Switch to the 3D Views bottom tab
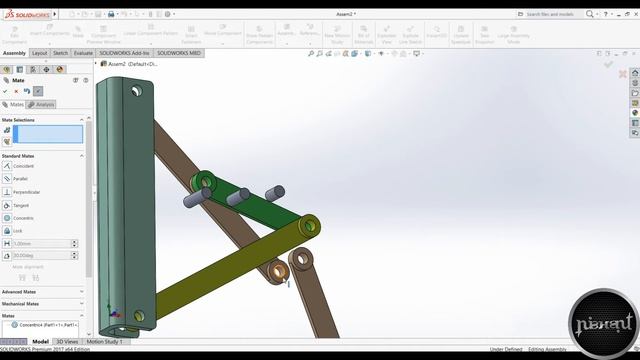The width and height of the screenshot is (640, 360). [x=67, y=341]
